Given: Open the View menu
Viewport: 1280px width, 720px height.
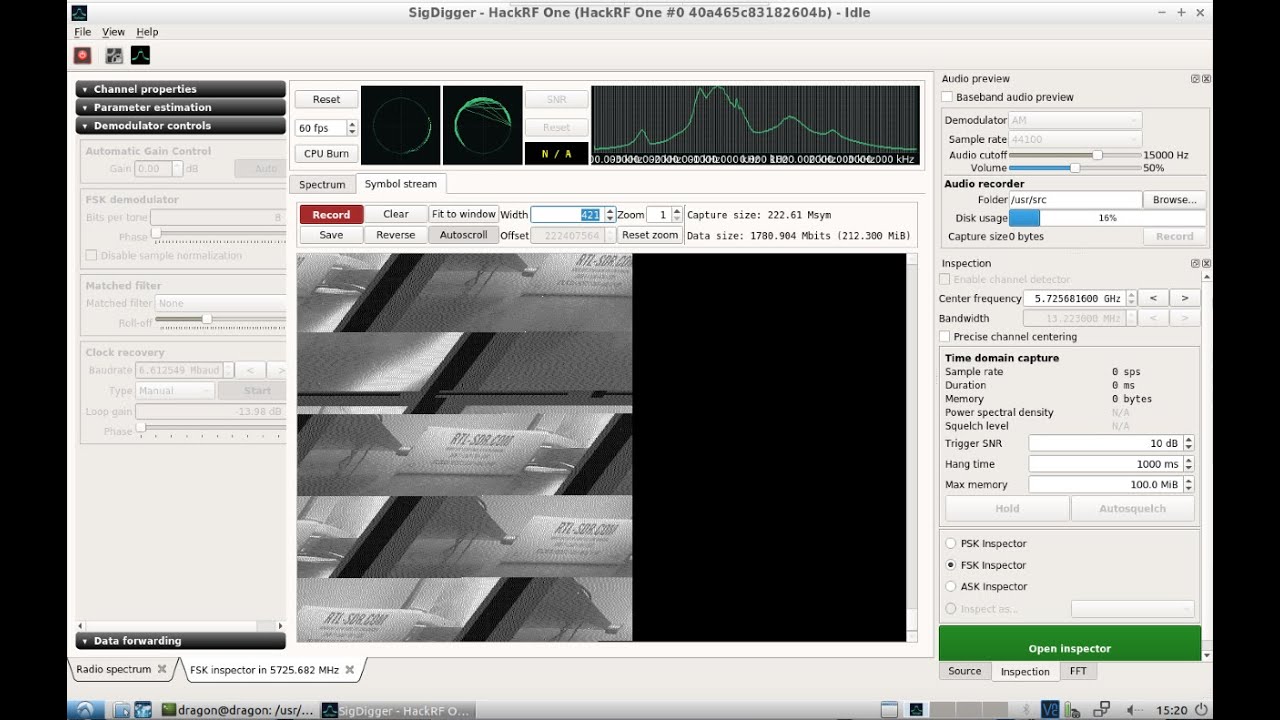Looking at the screenshot, I should pos(113,32).
